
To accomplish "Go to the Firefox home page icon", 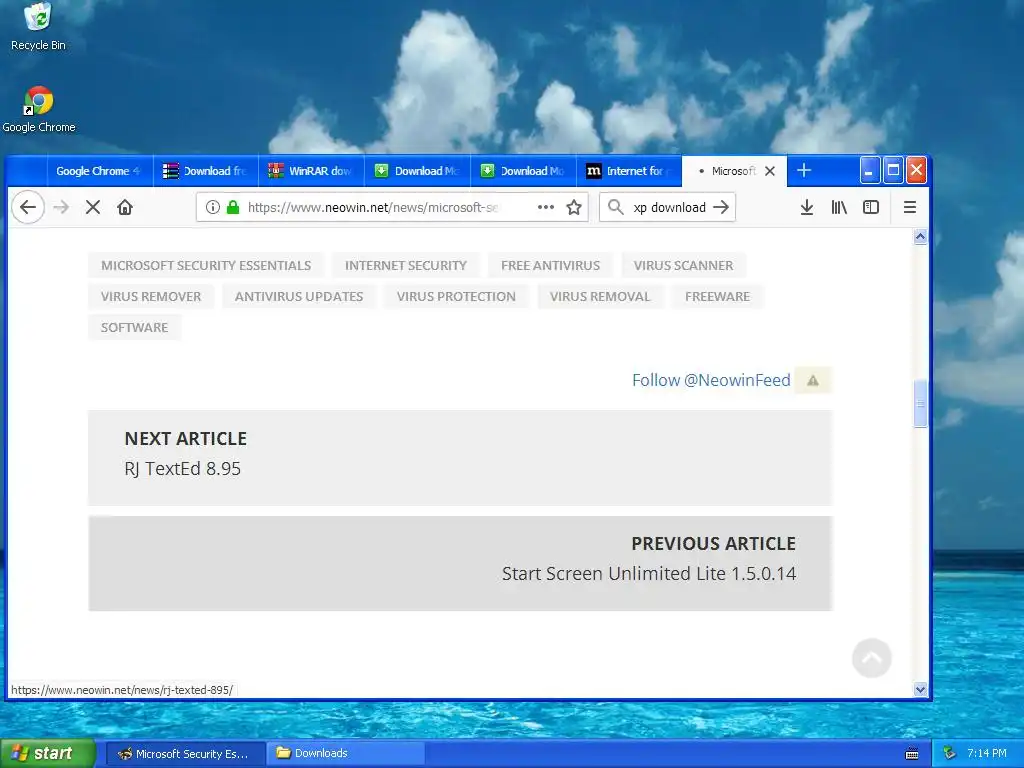I will [x=125, y=208].
